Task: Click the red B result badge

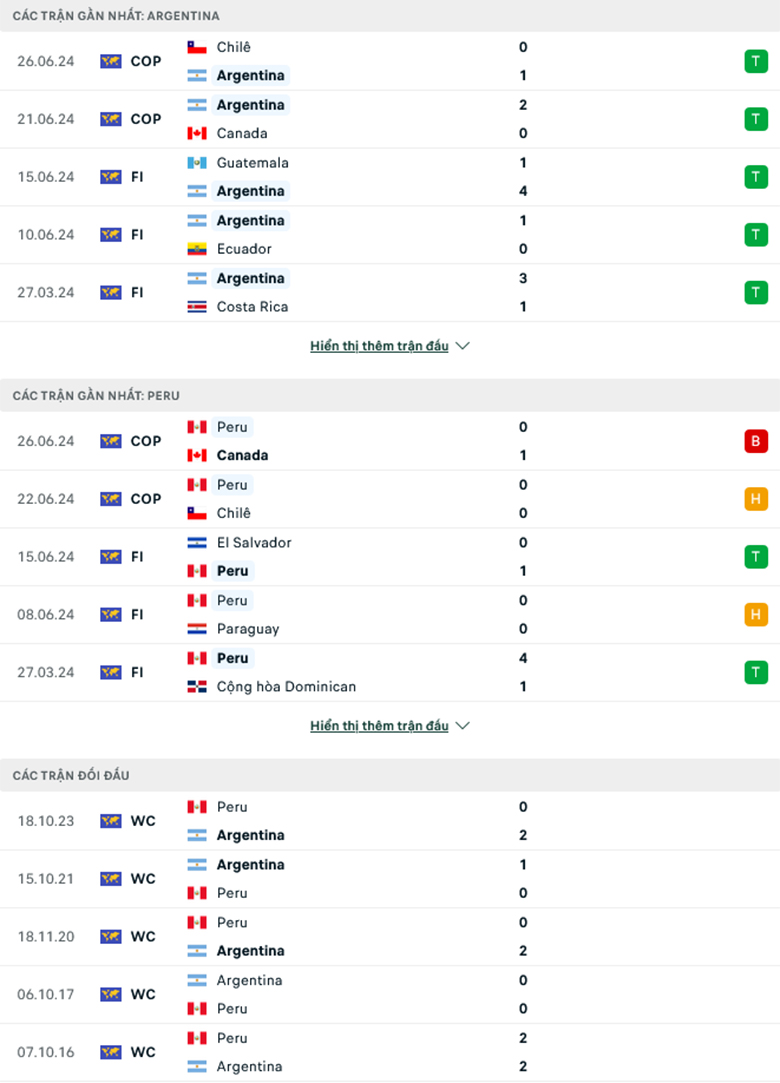Action: (756, 441)
